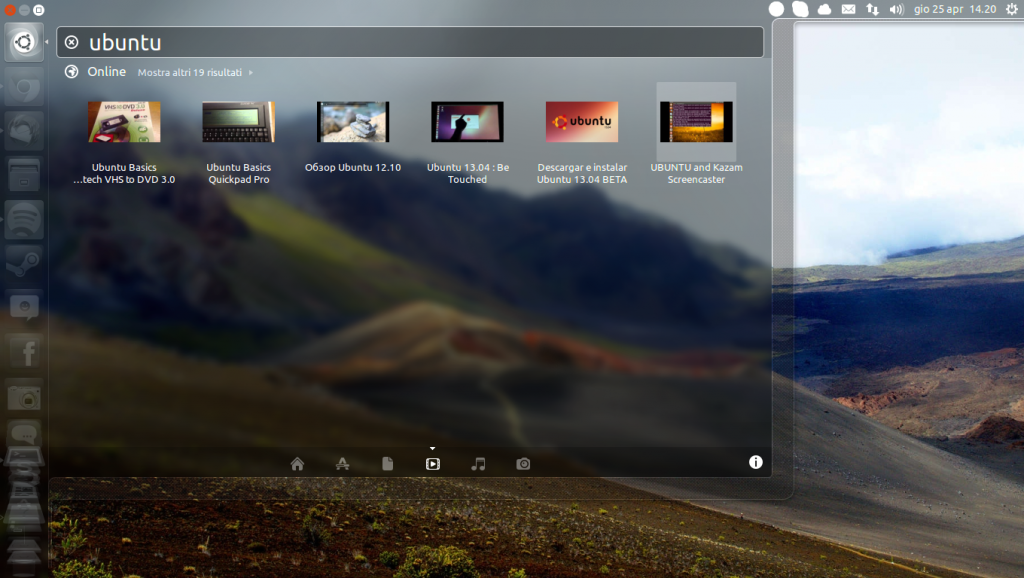Open the cloud sync indicator in the panel
This screenshot has width=1024, height=578.
tap(824, 9)
